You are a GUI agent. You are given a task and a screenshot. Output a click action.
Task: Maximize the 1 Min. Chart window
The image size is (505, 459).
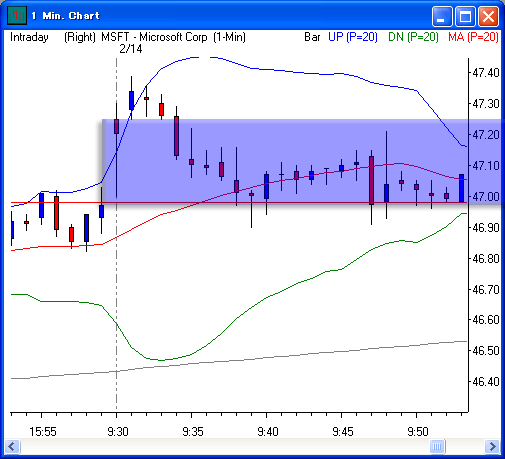pyautogui.click(x=465, y=16)
